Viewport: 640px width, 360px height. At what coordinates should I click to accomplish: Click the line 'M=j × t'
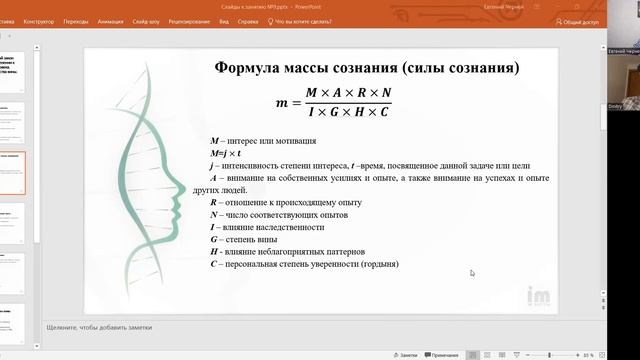[x=225, y=153]
